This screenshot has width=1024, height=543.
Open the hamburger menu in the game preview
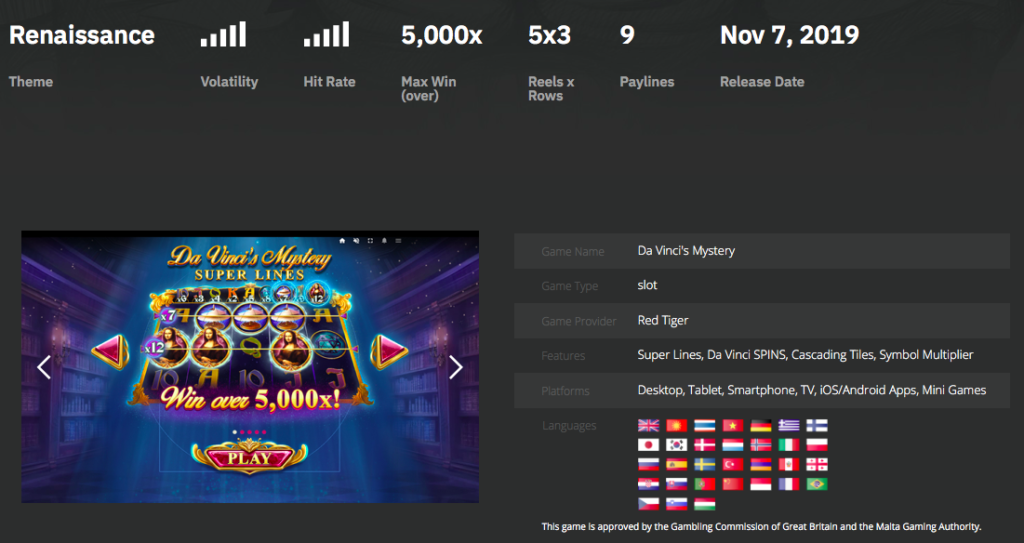(x=398, y=240)
